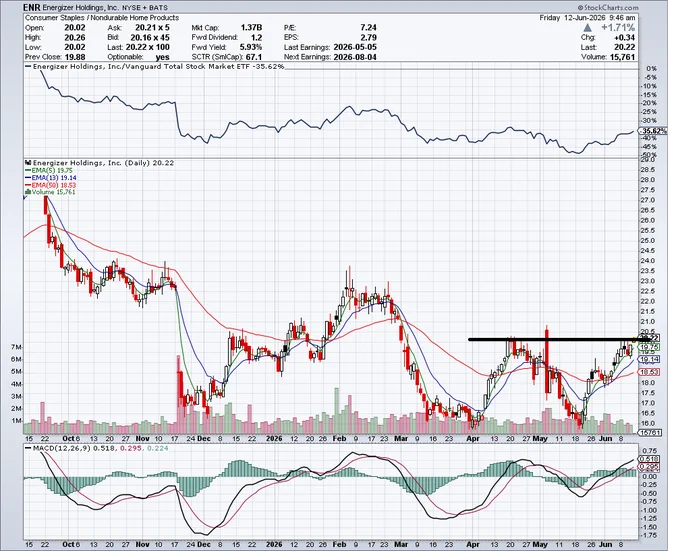Click the +1.71% percent change

pos(618,28)
